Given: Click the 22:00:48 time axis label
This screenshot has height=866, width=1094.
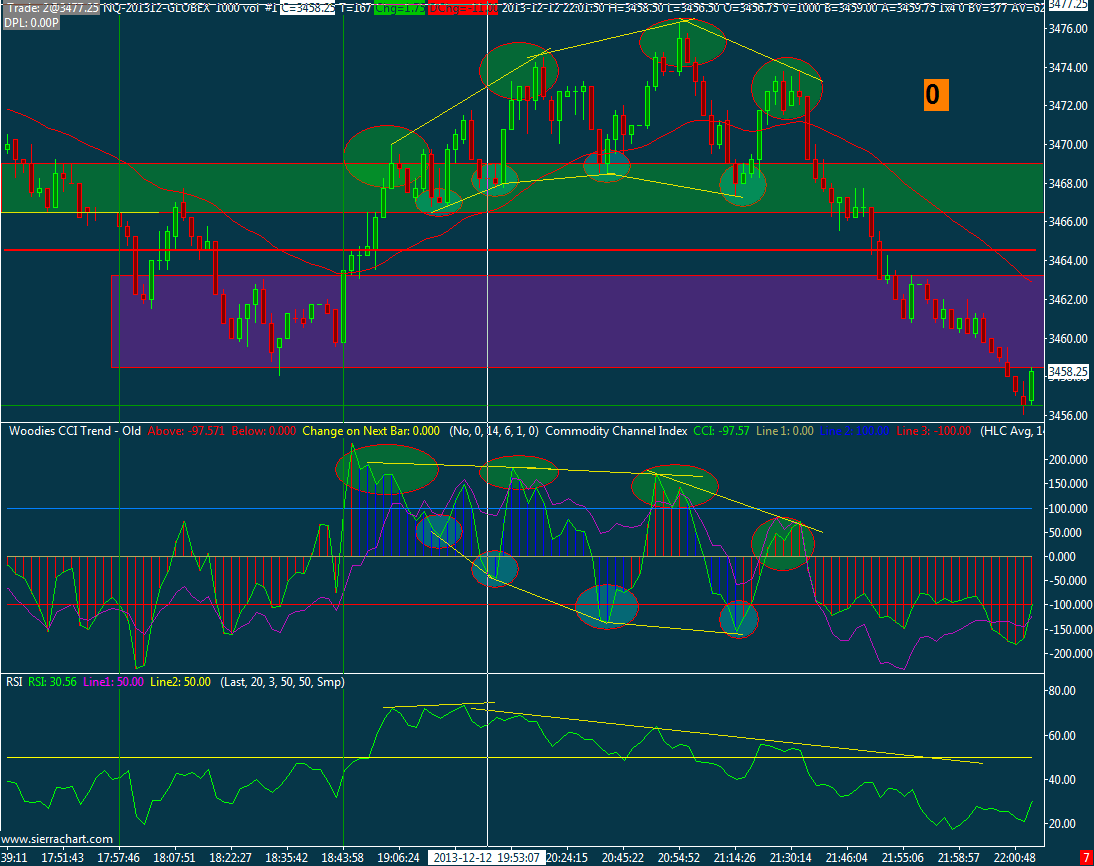Looking at the screenshot, I should (1014, 857).
